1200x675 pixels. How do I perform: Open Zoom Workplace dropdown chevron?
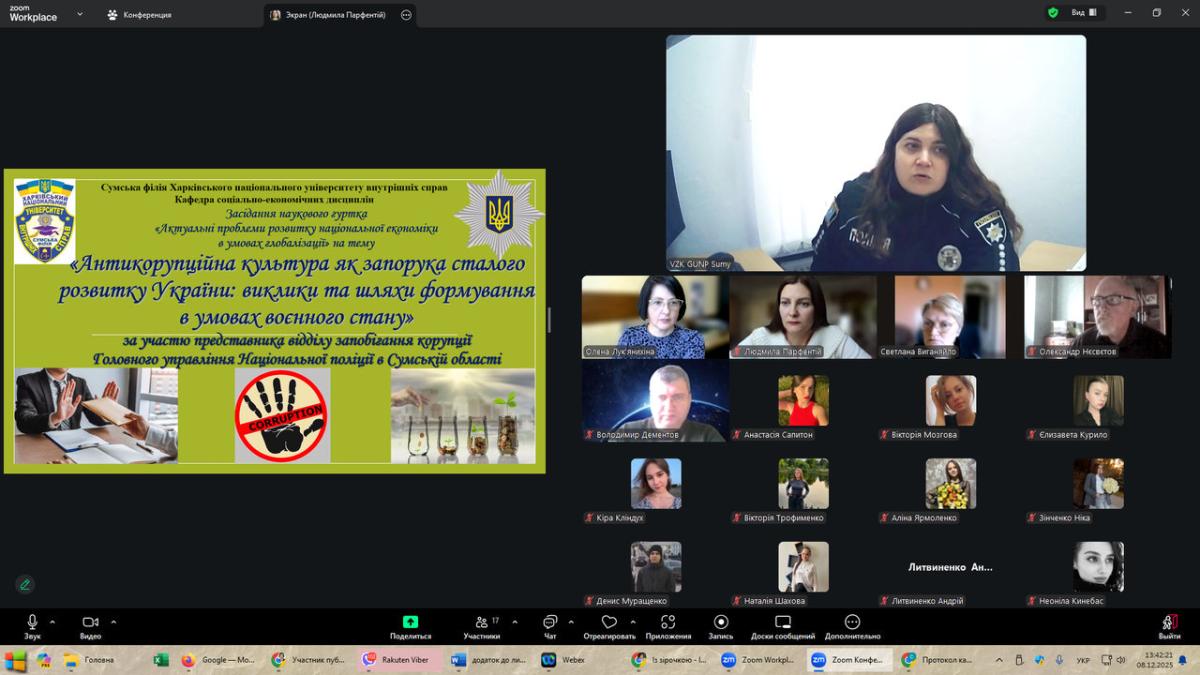80,15
